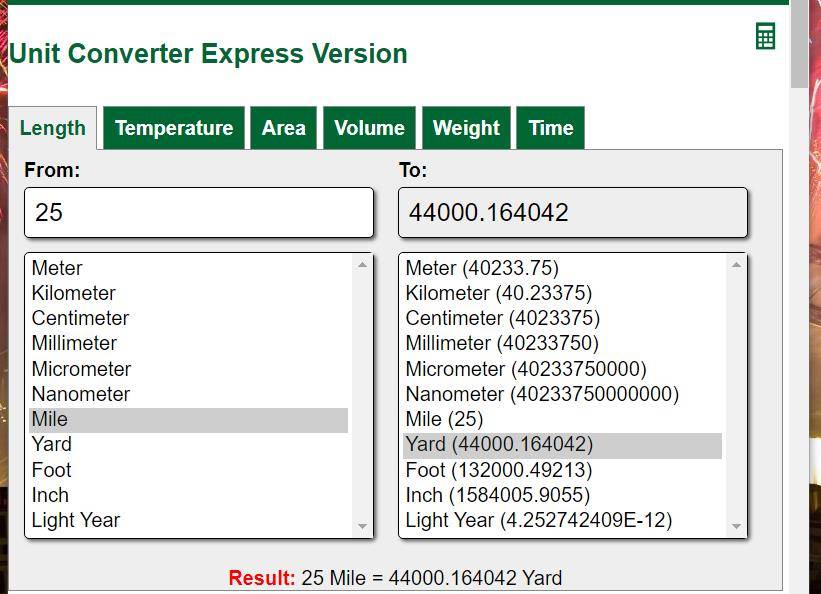Screen dimensions: 821x594
Task: Select the Time tab
Action: [550, 128]
